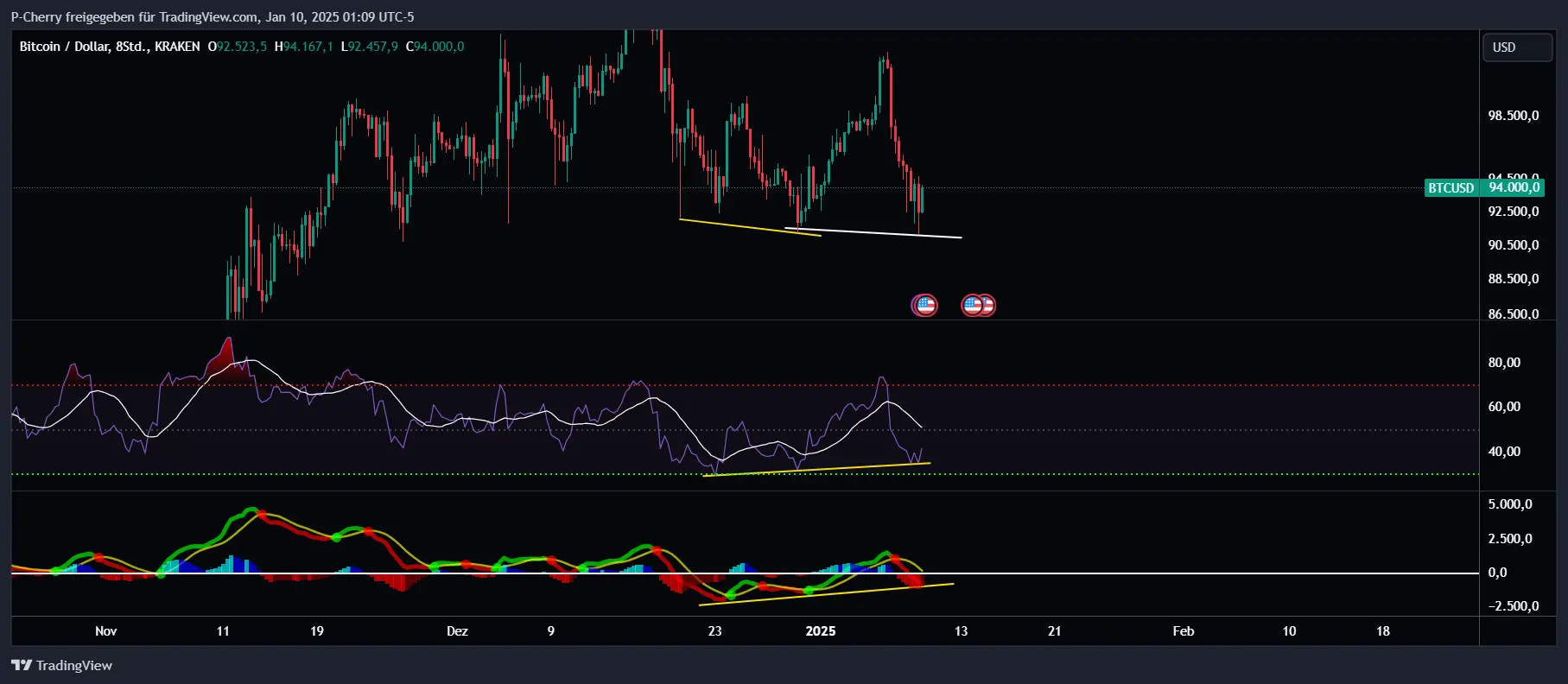Viewport: 1568px width, 684px height.
Task: Click the 2.500,0 MACD axis label
Action: [x=1510, y=539]
